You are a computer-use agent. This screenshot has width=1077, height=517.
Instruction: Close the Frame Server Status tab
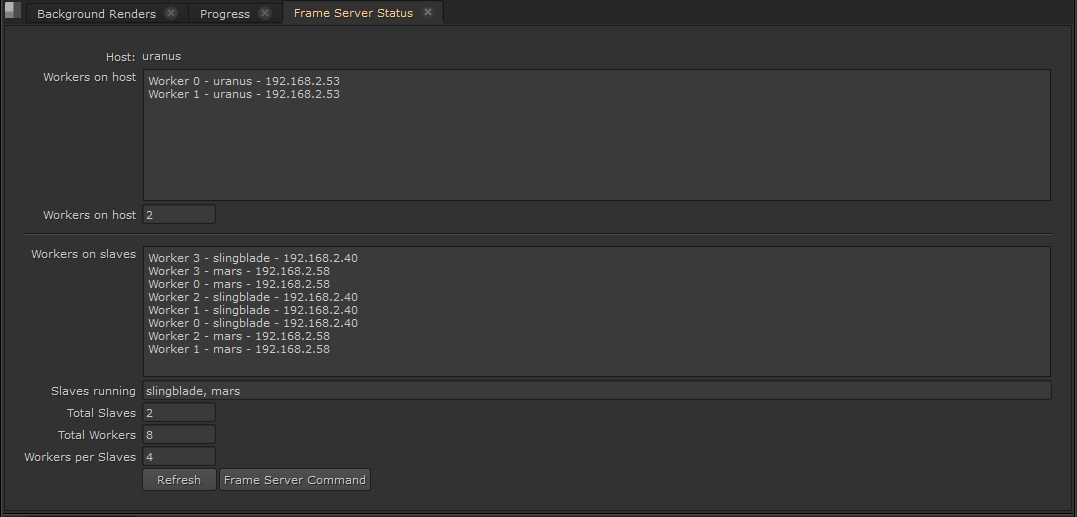[428, 13]
